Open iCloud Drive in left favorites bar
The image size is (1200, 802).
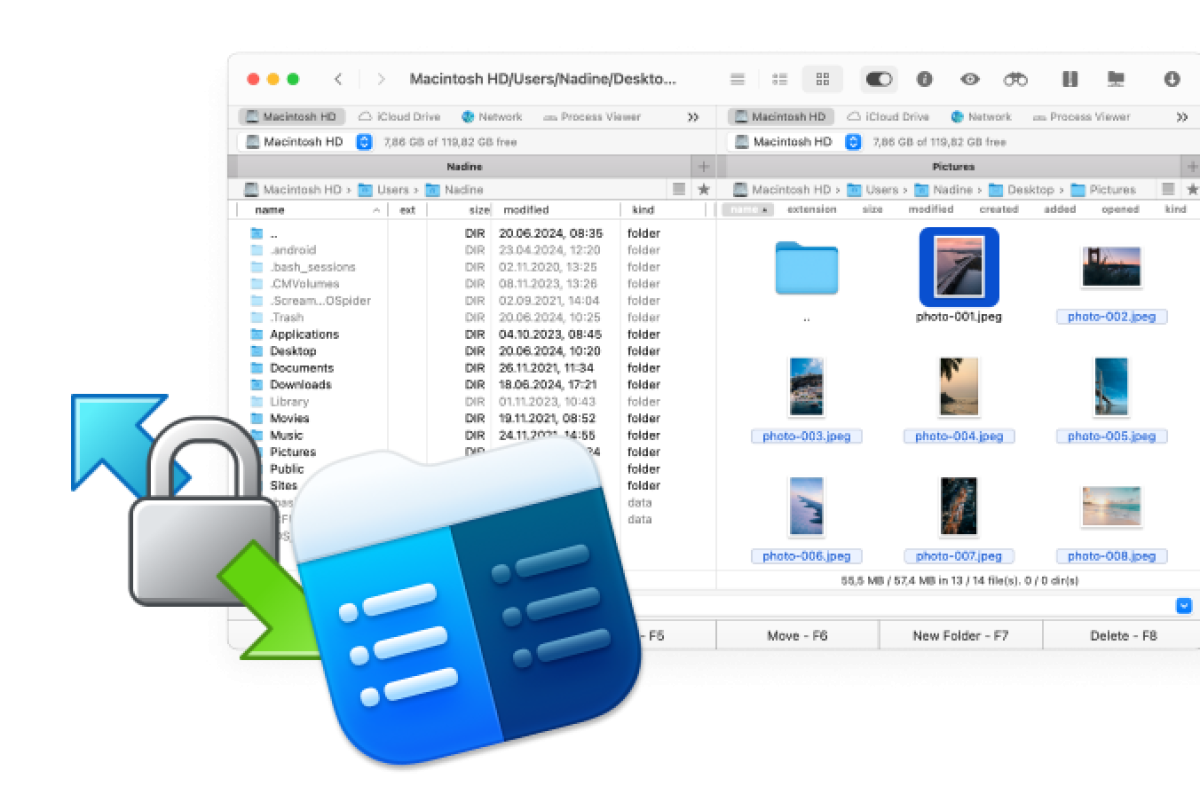coord(399,117)
